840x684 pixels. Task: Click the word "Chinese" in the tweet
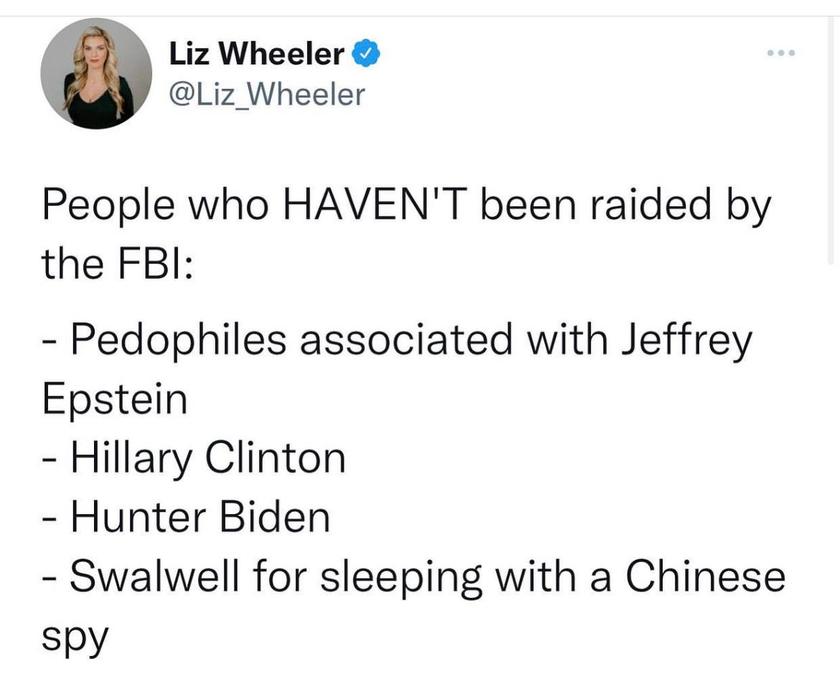point(706,576)
